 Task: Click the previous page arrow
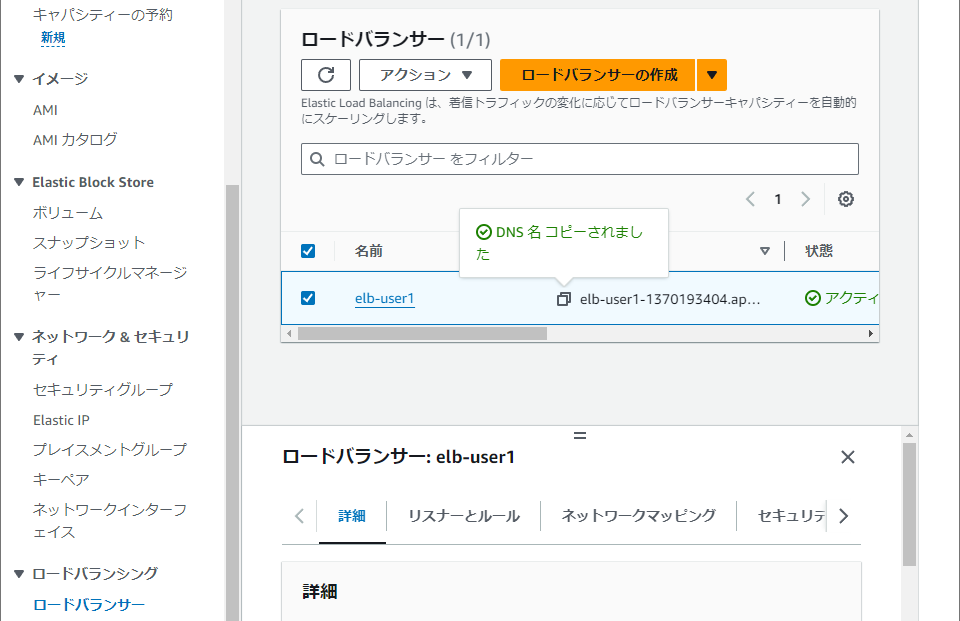pos(750,199)
